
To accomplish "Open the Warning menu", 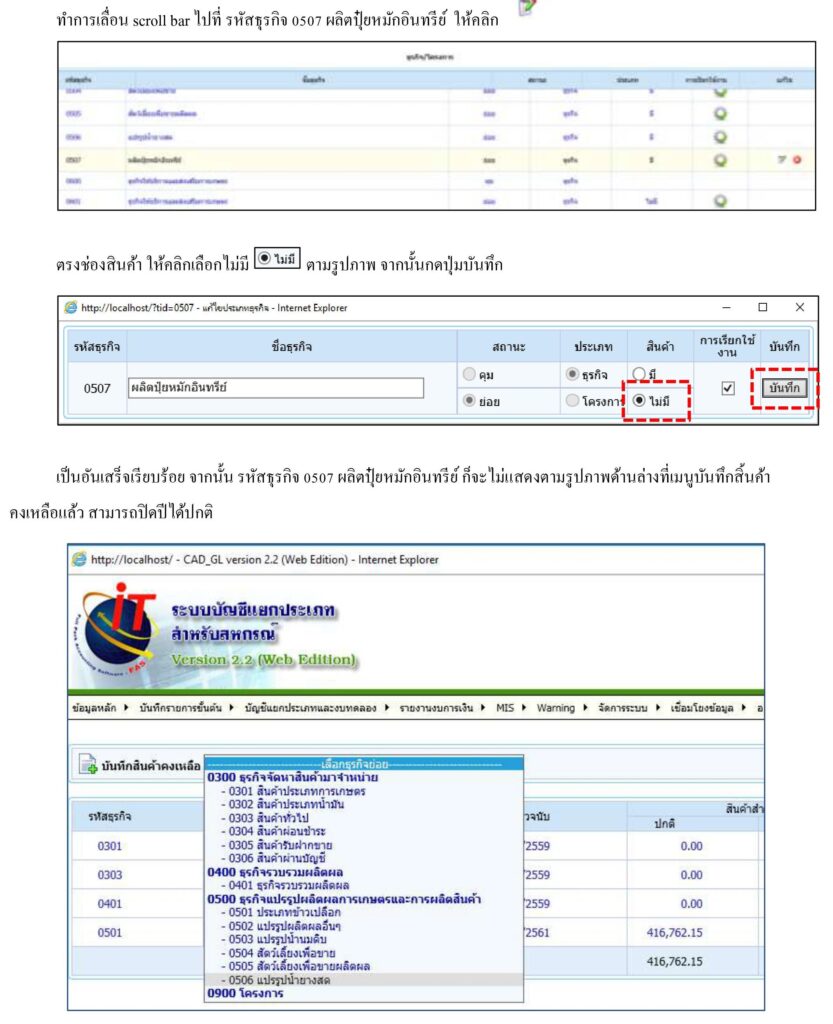I will point(556,708).
